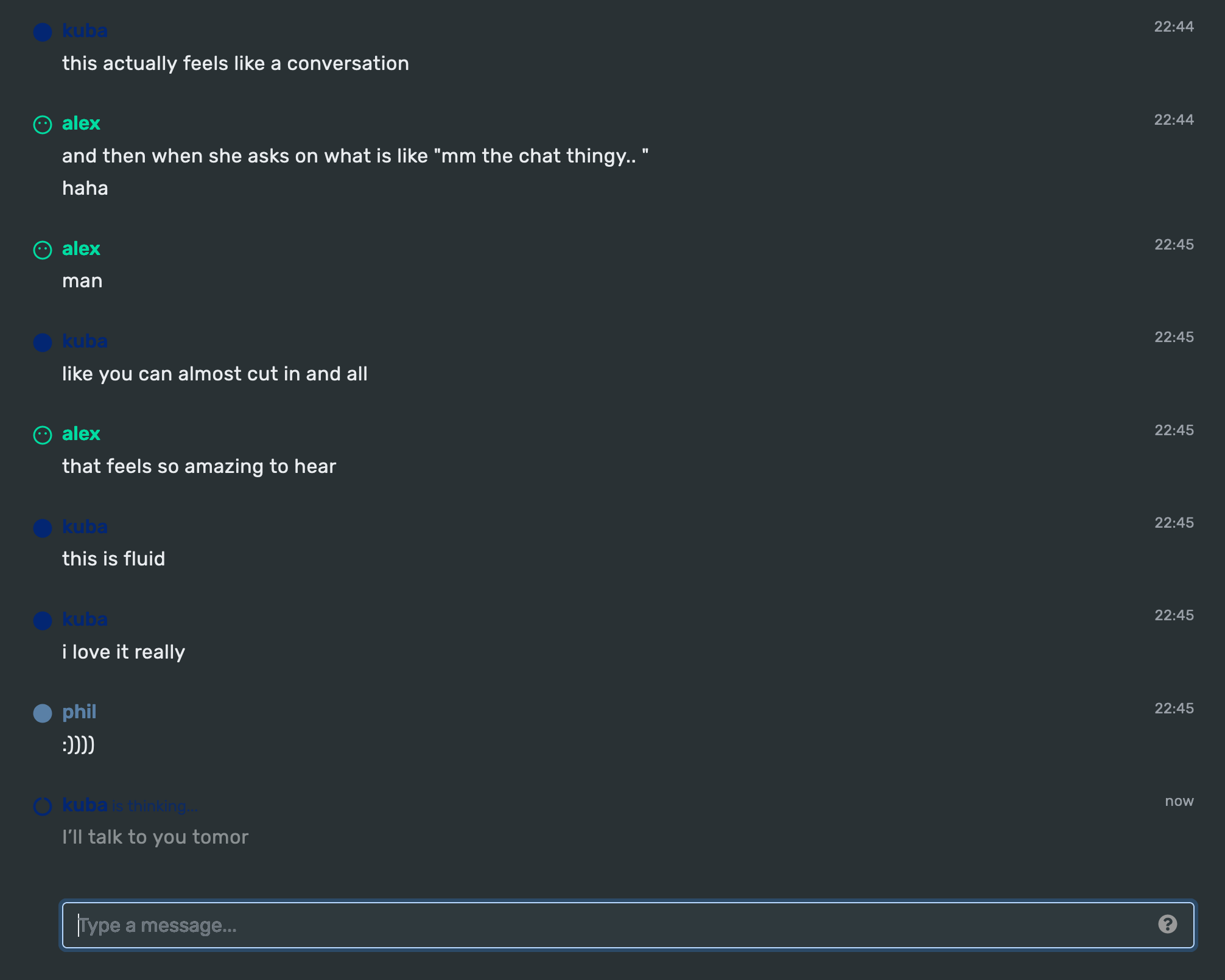Click alex's name above 'man'

pos(81,248)
